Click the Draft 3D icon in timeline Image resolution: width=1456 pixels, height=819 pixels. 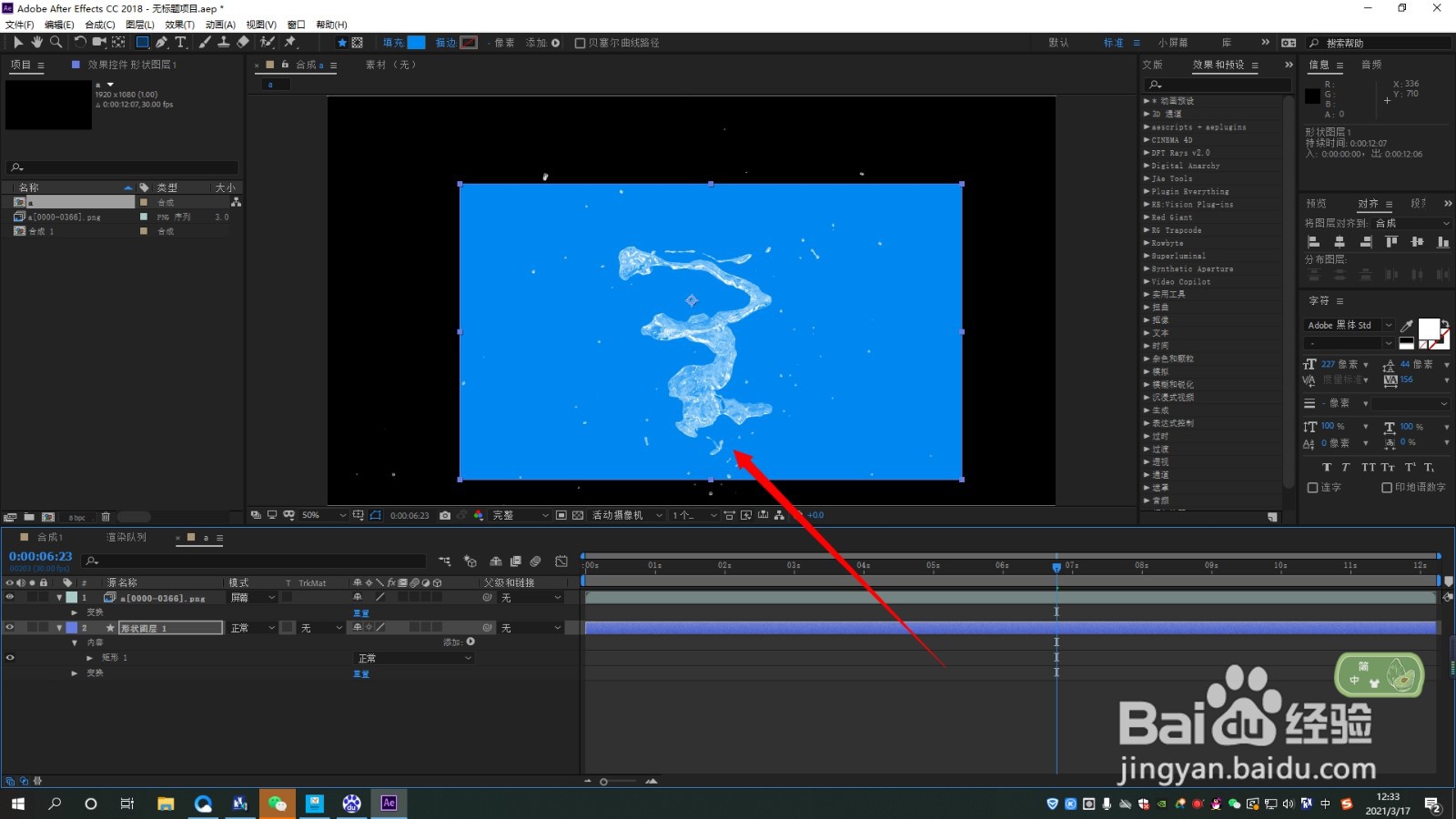click(x=470, y=561)
